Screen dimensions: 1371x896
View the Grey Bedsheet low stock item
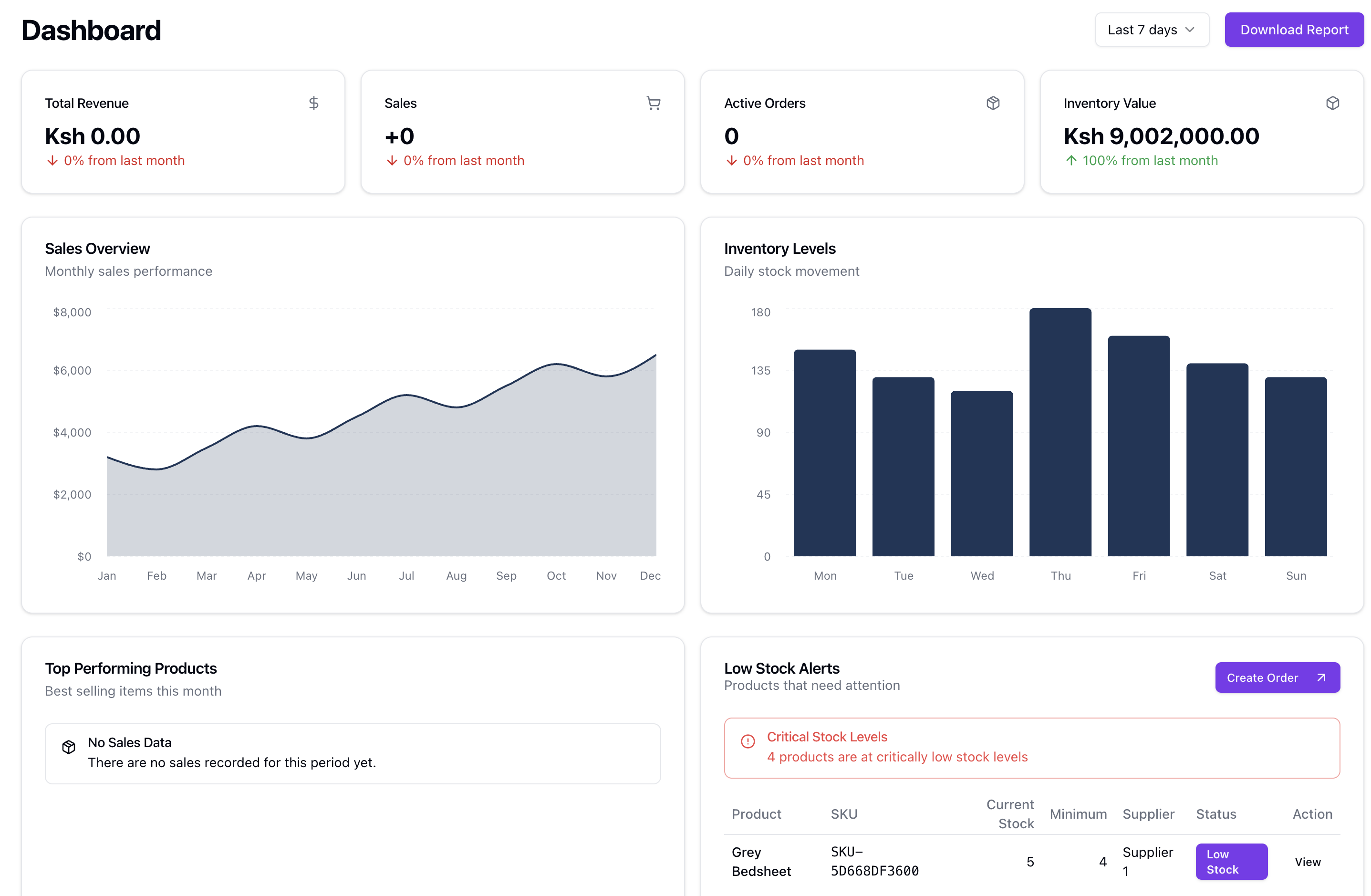tap(1307, 862)
